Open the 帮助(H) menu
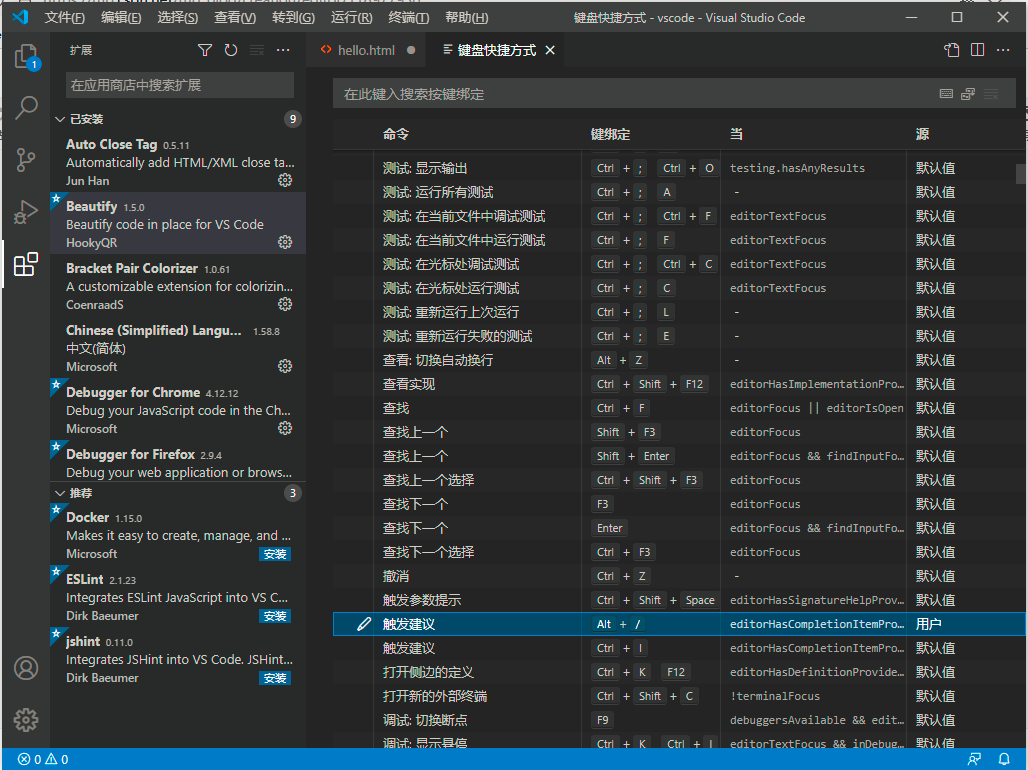Image resolution: width=1028 pixels, height=770 pixels. pos(466,18)
